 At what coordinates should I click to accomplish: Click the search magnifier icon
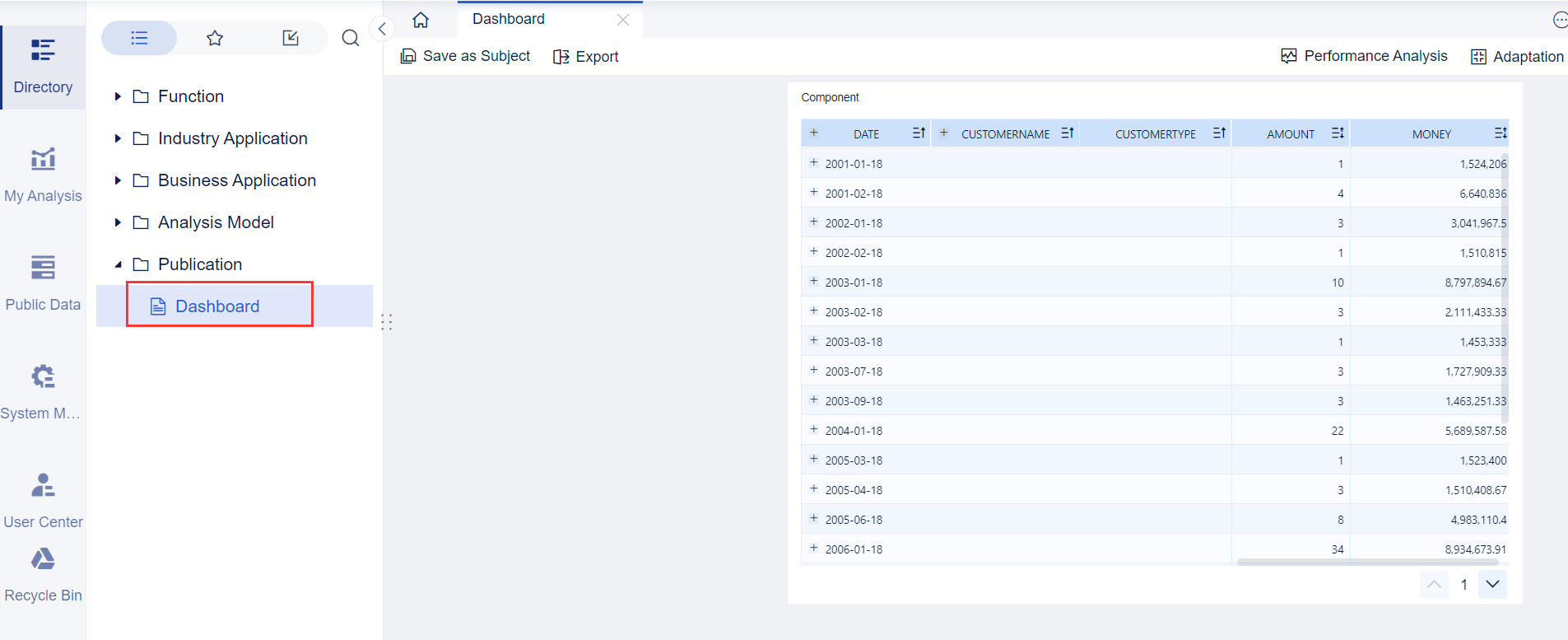coord(351,38)
